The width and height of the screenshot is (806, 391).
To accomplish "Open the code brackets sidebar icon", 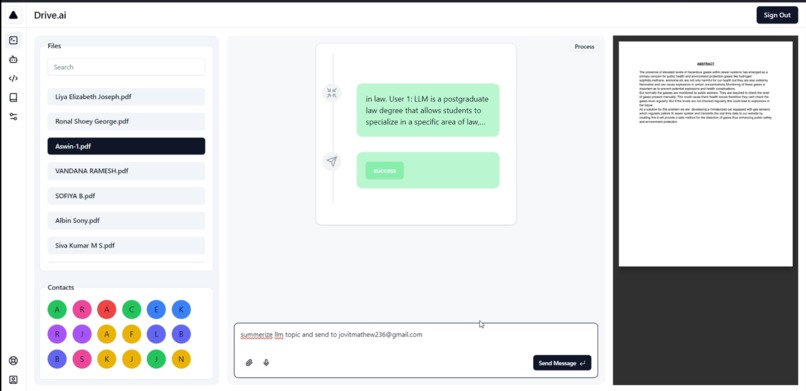I will coord(13,78).
